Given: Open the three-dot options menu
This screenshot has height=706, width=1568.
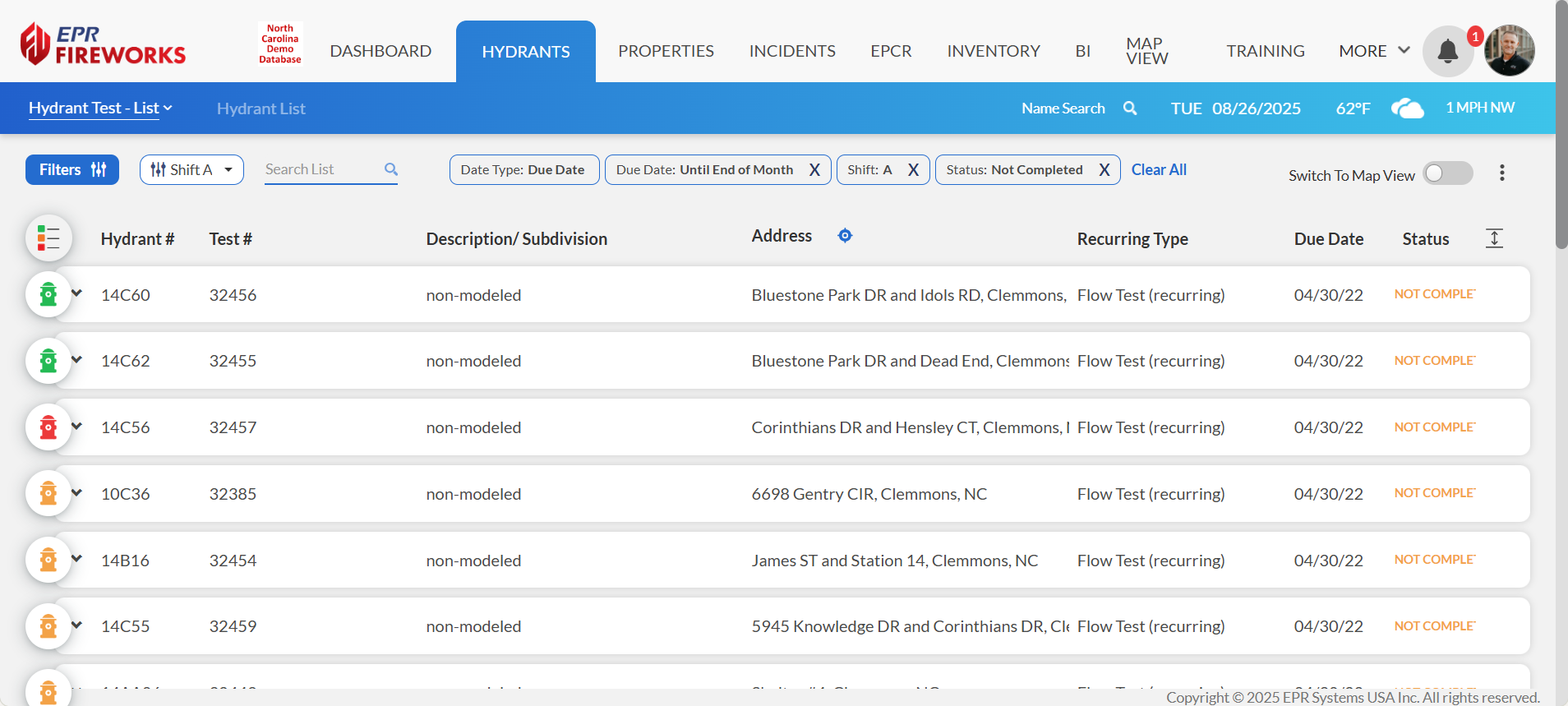Looking at the screenshot, I should (x=1501, y=173).
